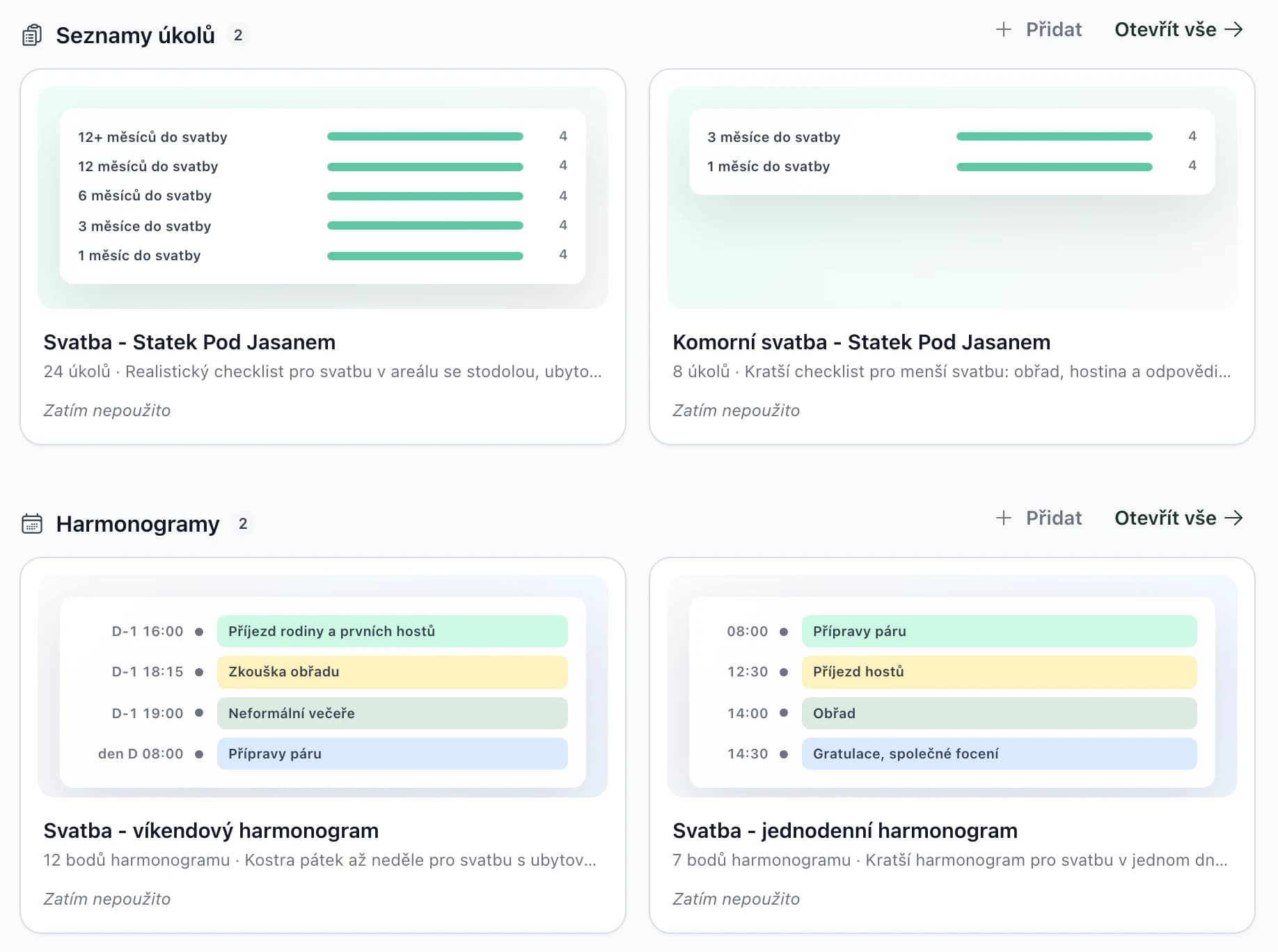The width and height of the screenshot is (1278, 952).
Task: Select Gratulace, společné focení timeline item
Action: click(1000, 754)
